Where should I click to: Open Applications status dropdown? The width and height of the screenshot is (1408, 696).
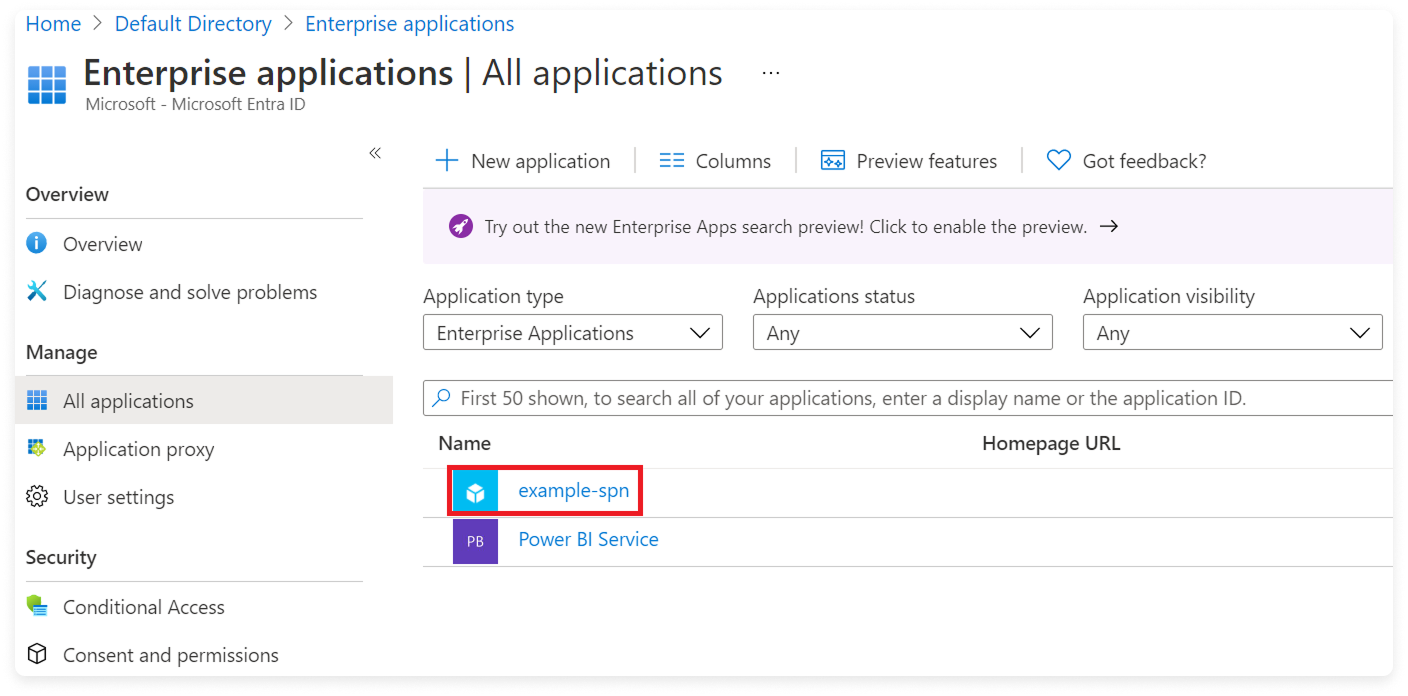[903, 333]
